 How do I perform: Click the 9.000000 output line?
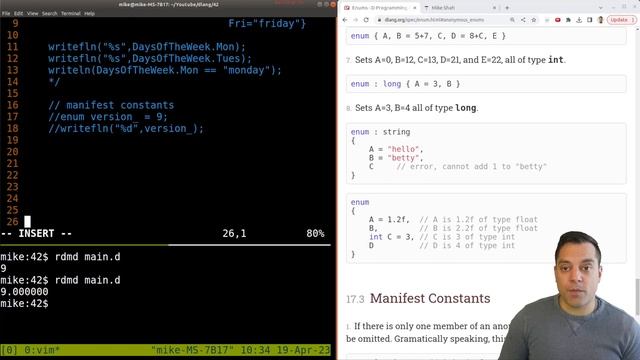[x=24, y=292]
